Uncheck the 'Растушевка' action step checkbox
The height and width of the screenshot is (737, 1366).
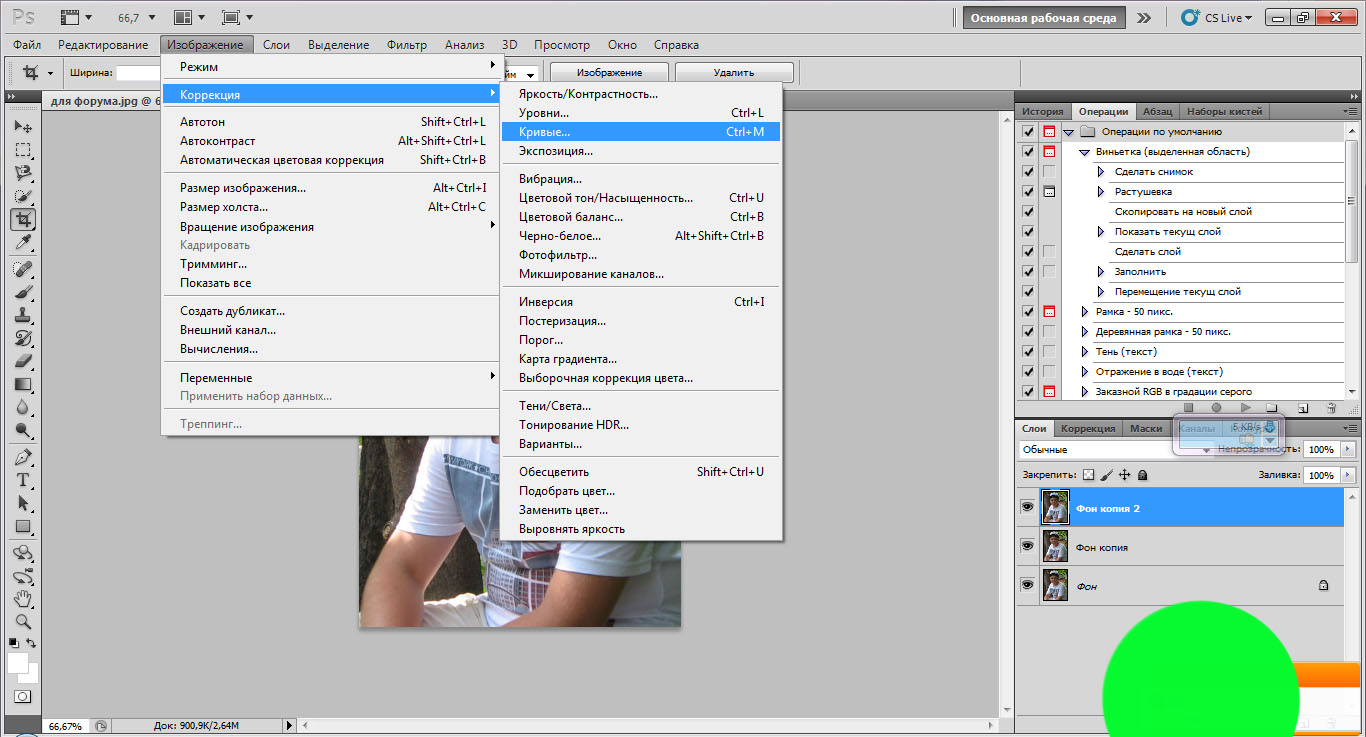(x=1028, y=191)
